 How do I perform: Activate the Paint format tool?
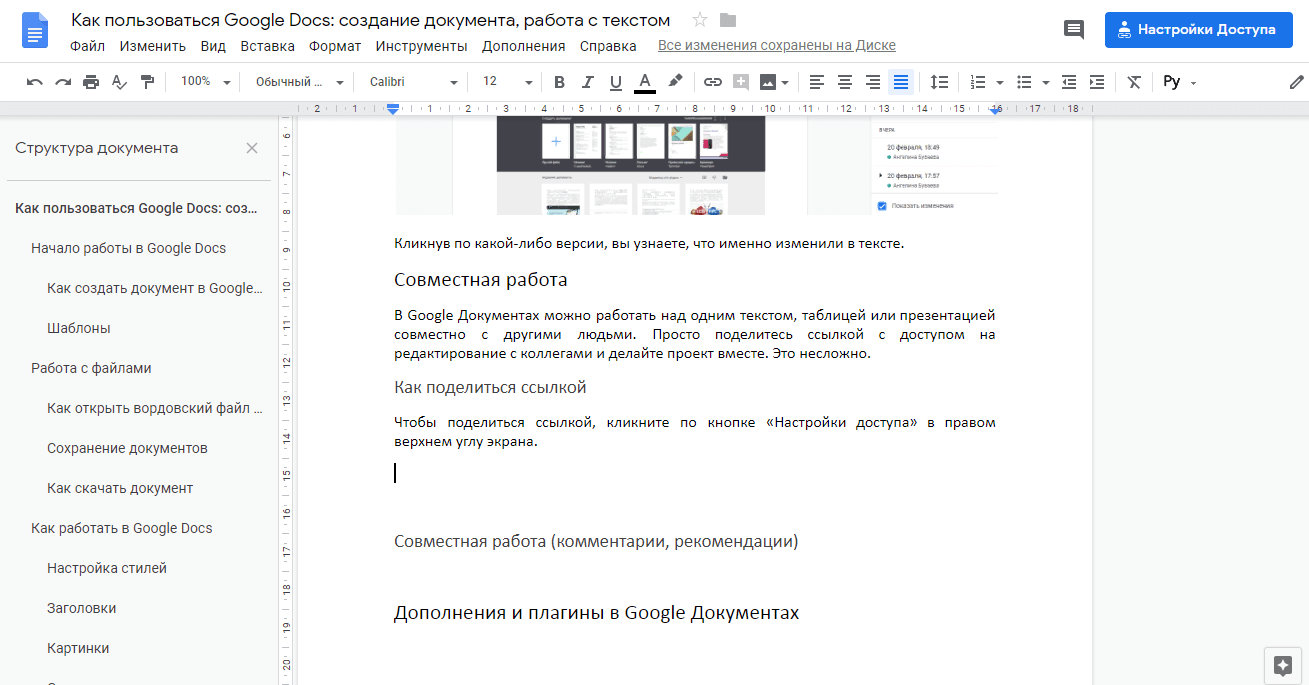pyautogui.click(x=147, y=82)
